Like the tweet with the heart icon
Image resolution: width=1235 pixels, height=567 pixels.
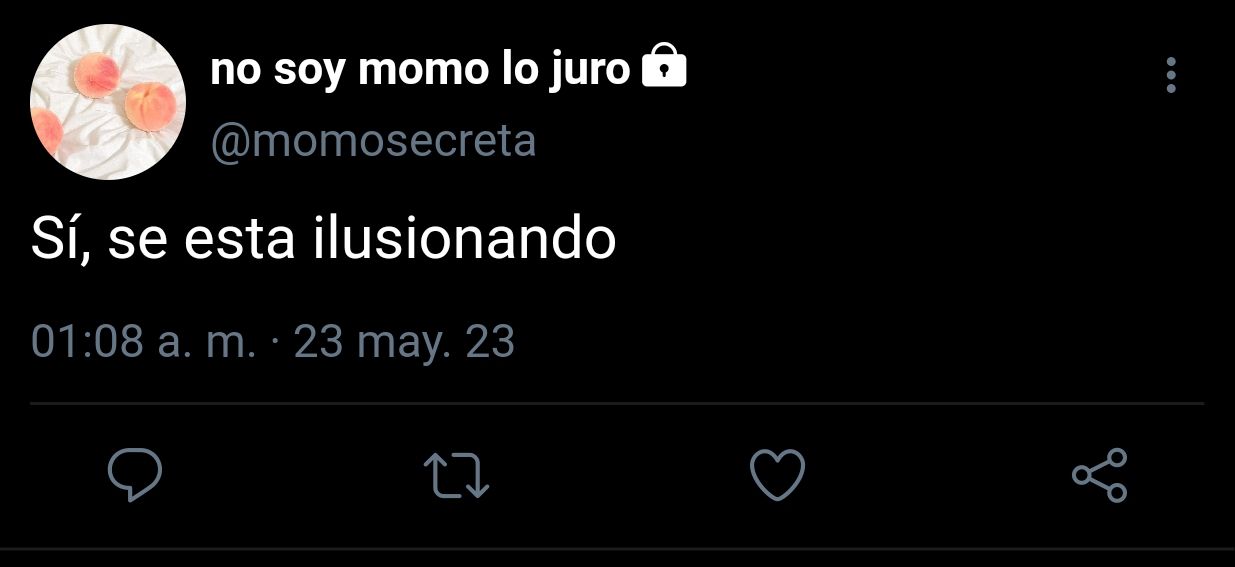(777, 474)
